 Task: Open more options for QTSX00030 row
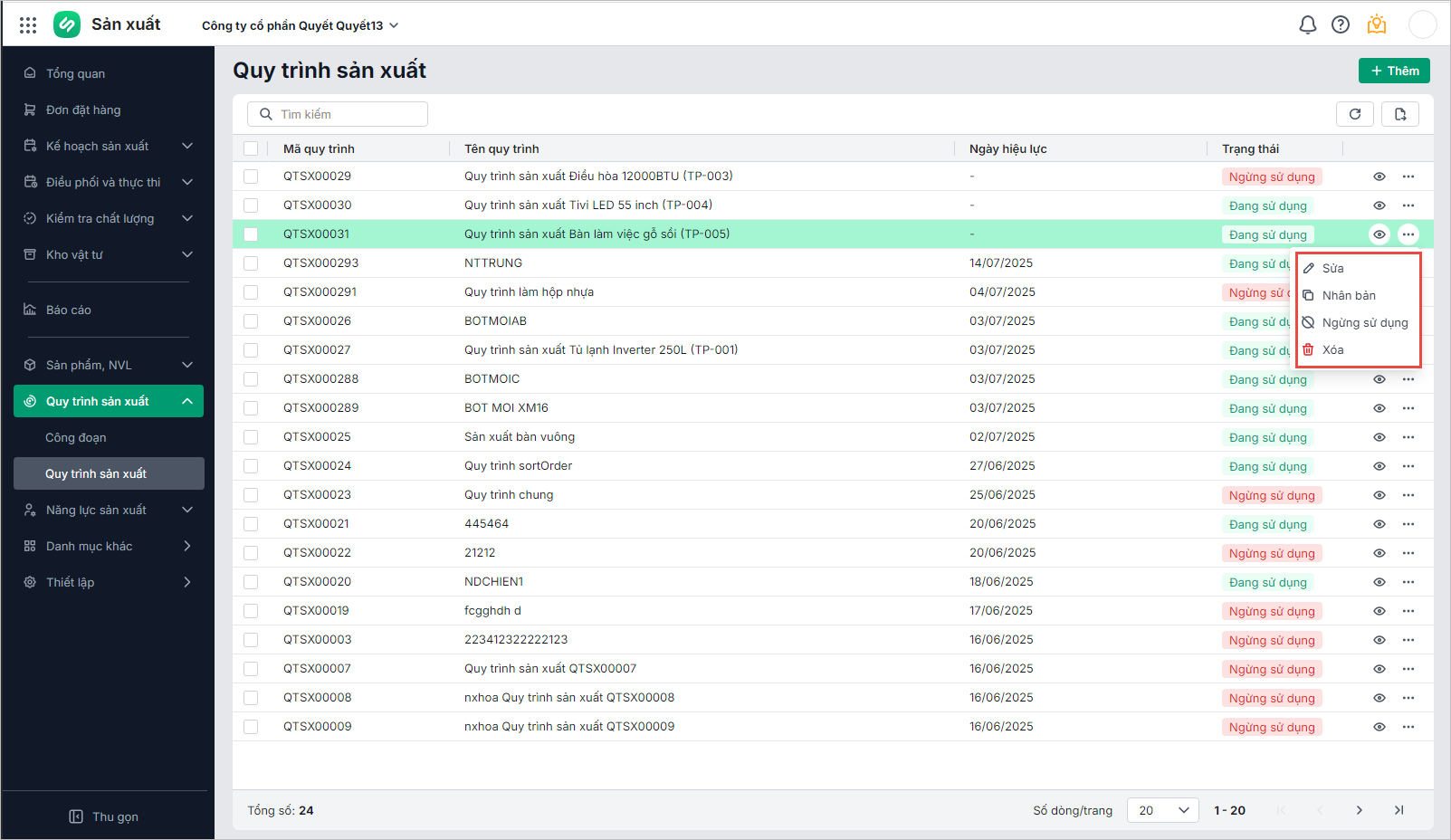[x=1408, y=205]
